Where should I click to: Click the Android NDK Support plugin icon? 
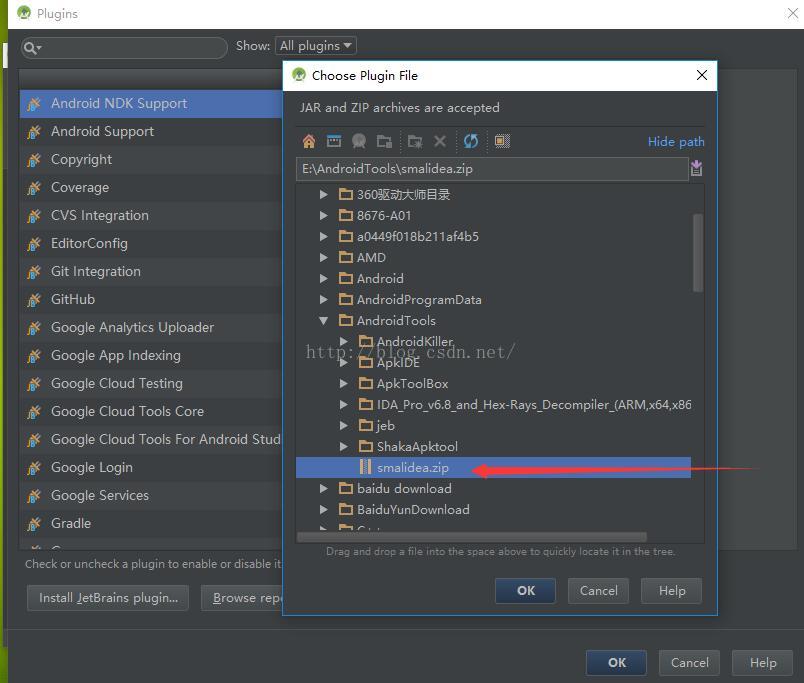point(34,104)
